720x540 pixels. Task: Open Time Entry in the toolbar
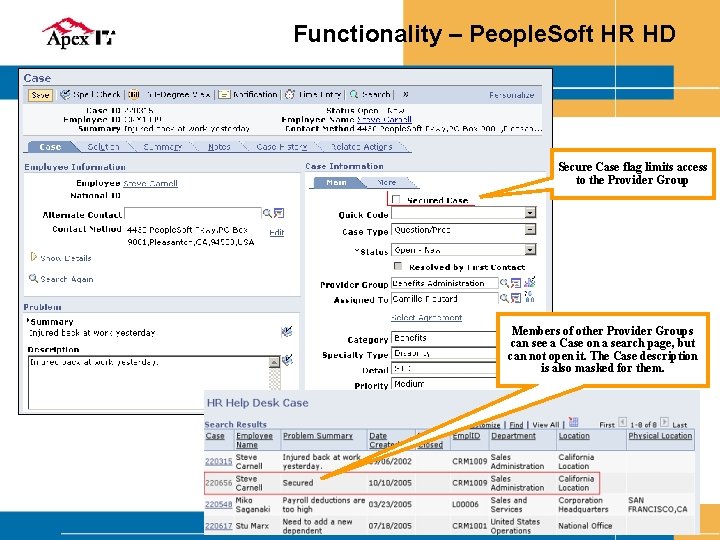pos(313,95)
